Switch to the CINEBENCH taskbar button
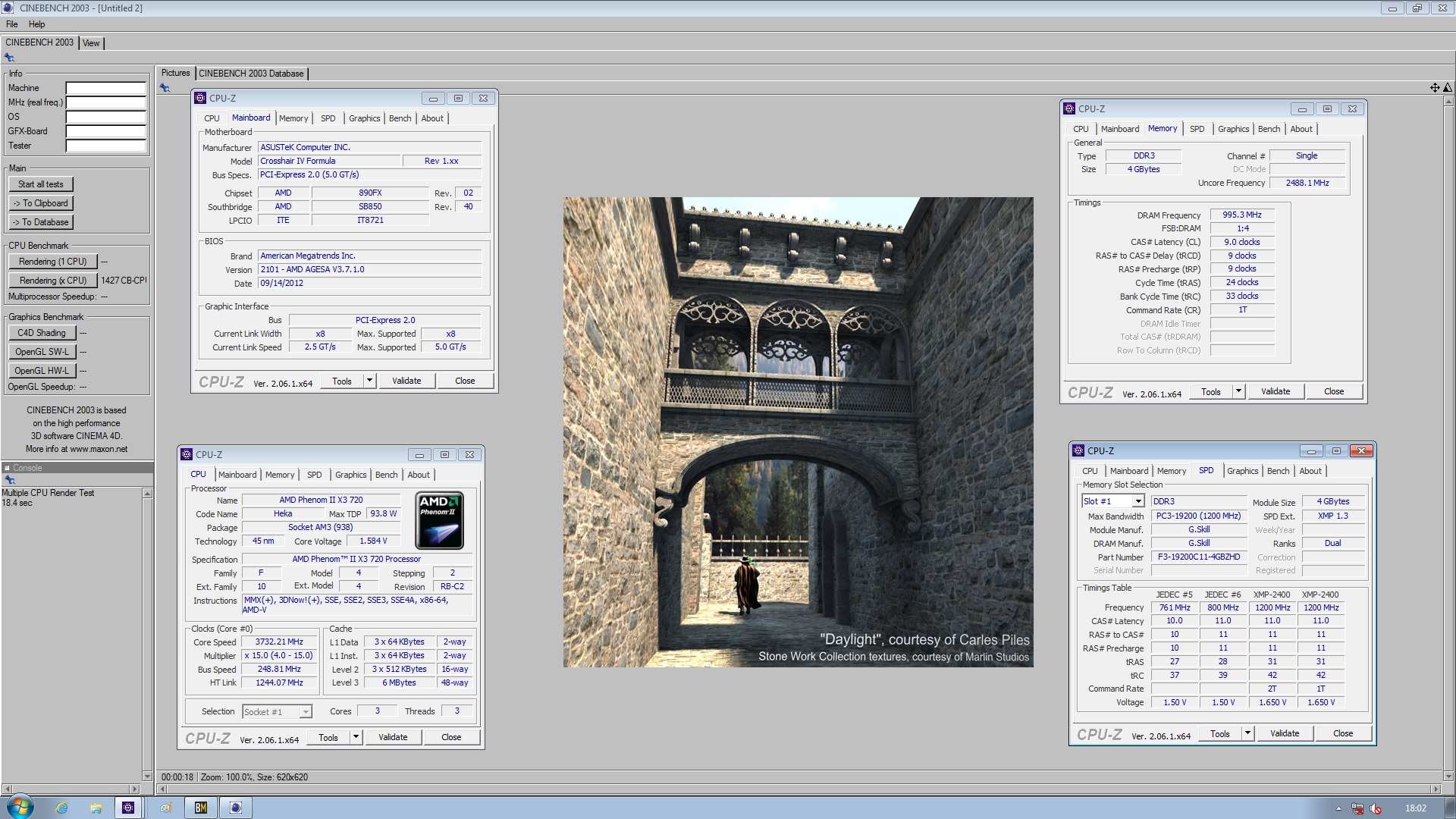 [x=236, y=808]
